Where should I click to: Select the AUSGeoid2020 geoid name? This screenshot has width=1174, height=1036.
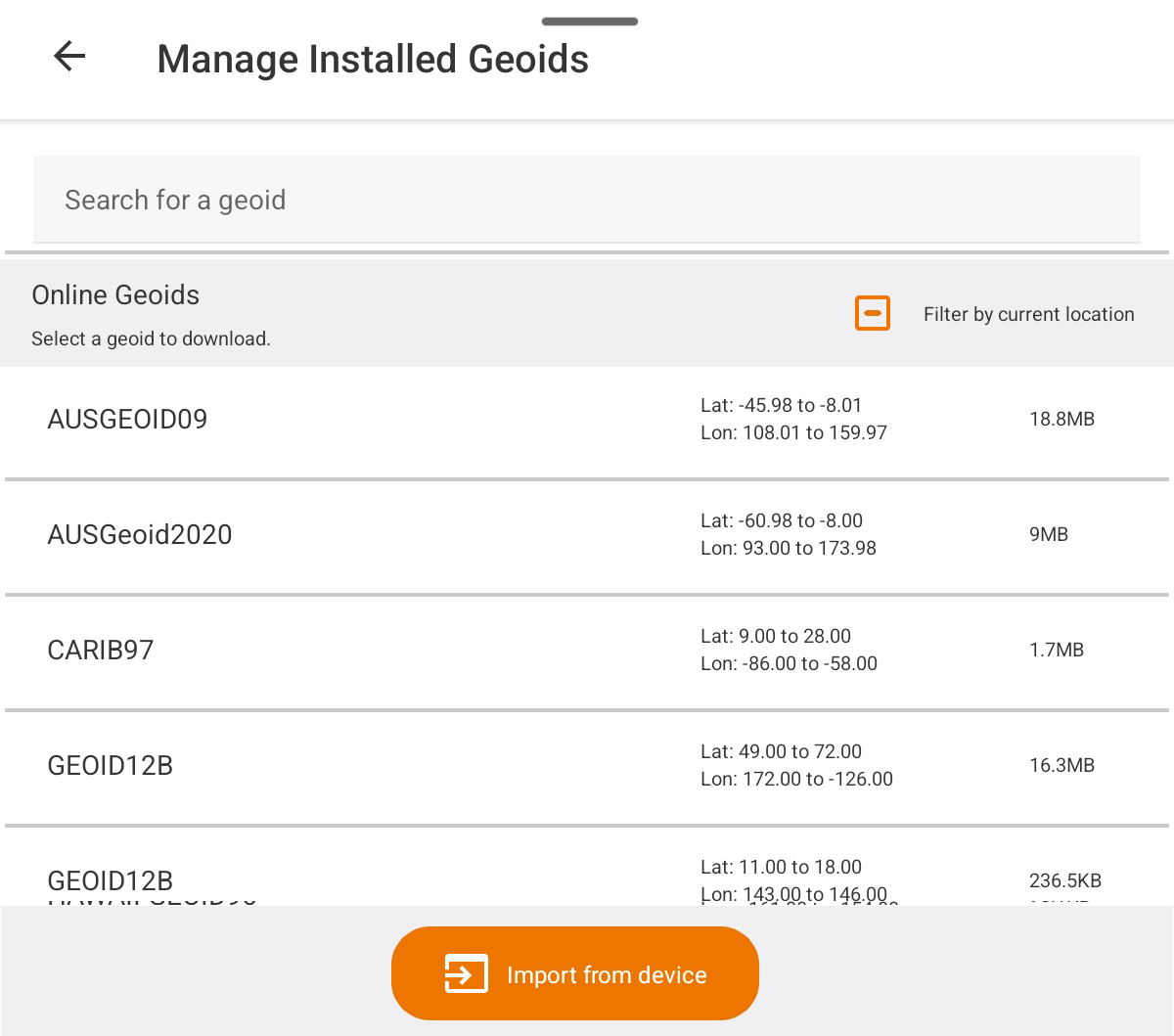pos(140,535)
